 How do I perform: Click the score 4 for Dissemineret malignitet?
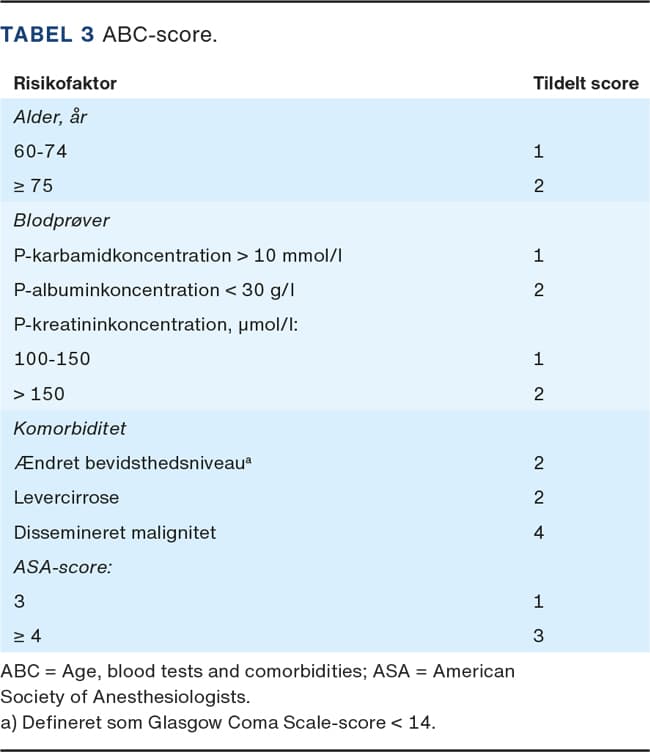click(538, 532)
